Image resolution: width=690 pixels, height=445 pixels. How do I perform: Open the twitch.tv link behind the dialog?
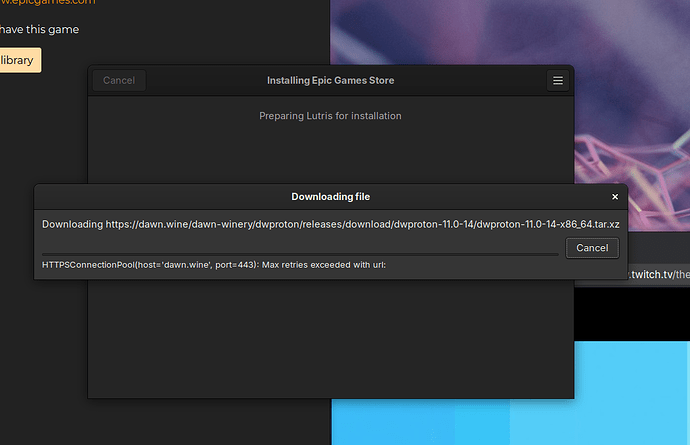tap(659, 275)
